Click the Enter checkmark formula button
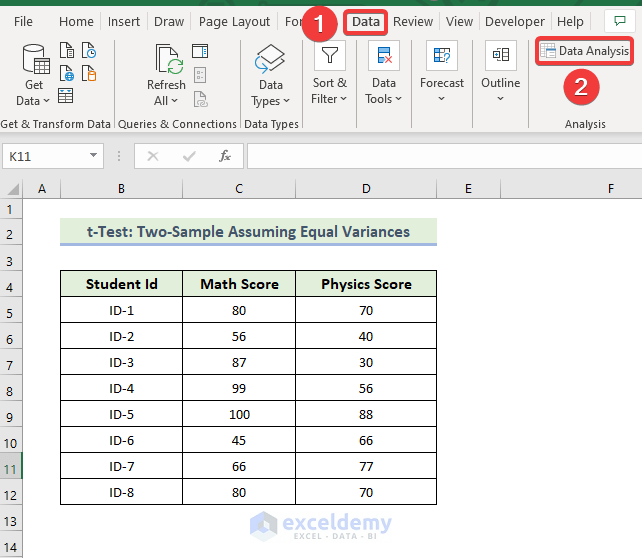This screenshot has height=558, width=642. pos(189,156)
